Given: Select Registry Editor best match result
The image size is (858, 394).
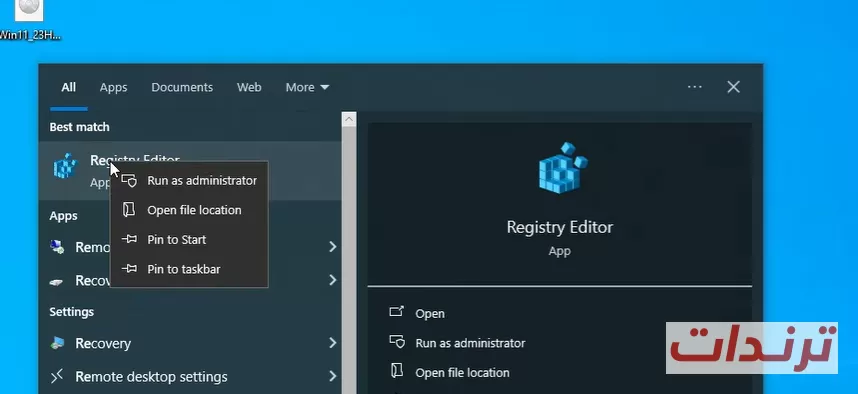Looking at the screenshot, I should click(190, 170).
